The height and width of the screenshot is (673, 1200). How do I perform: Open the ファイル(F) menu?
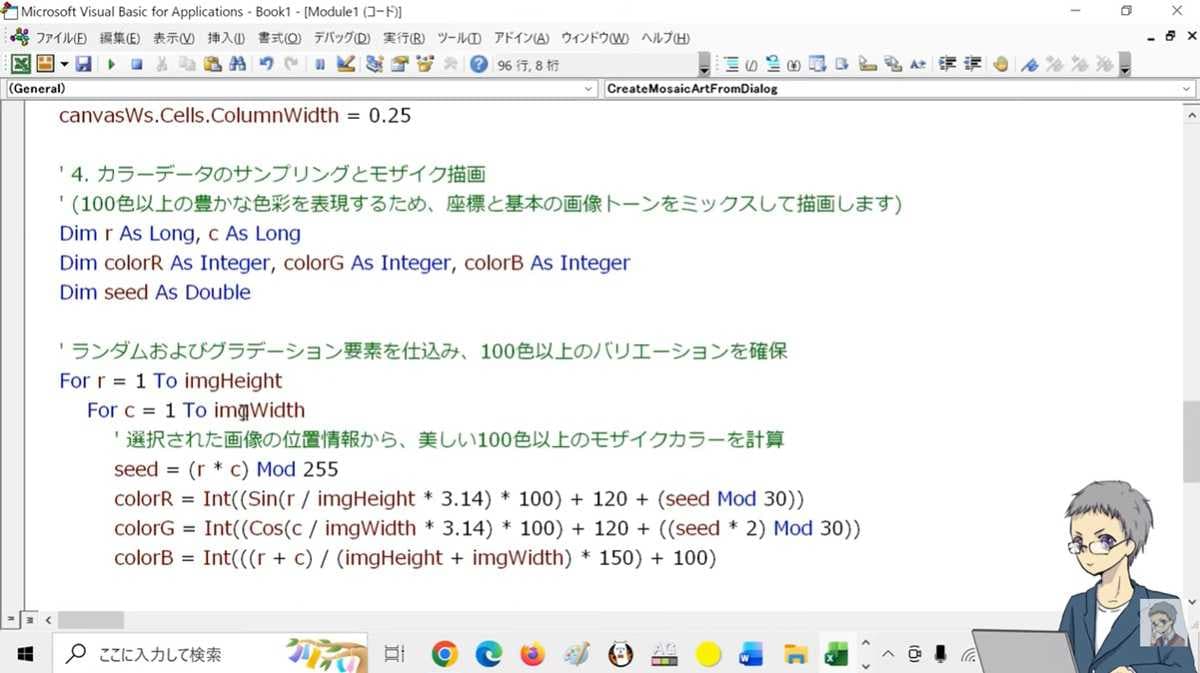point(61,38)
